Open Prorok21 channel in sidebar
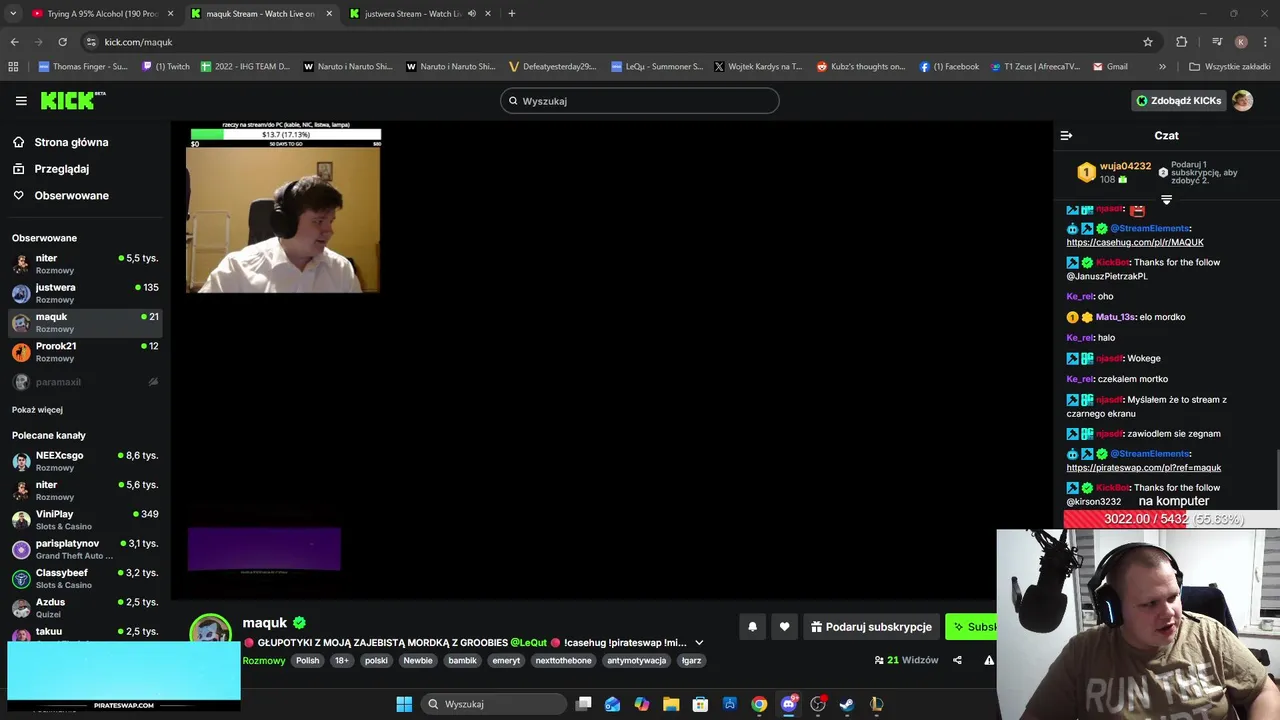Screen dimensions: 1280x720 tap(85, 352)
